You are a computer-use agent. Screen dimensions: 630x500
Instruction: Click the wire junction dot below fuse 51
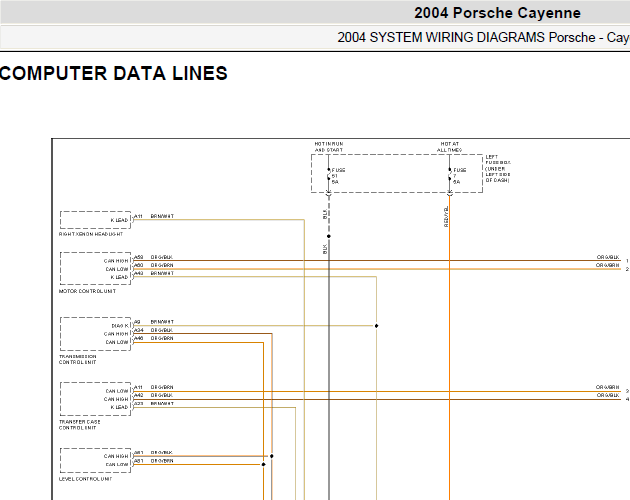pos(329,236)
